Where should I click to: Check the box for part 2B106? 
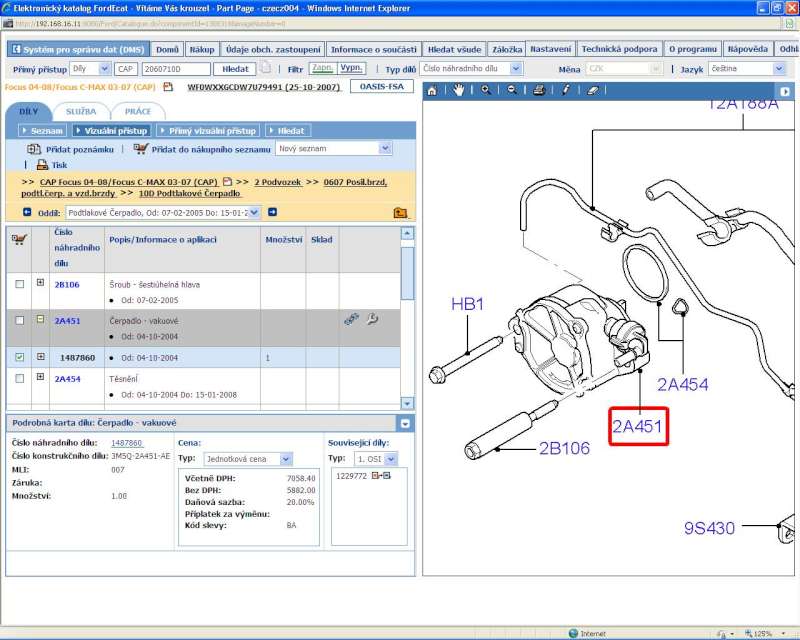point(19,284)
